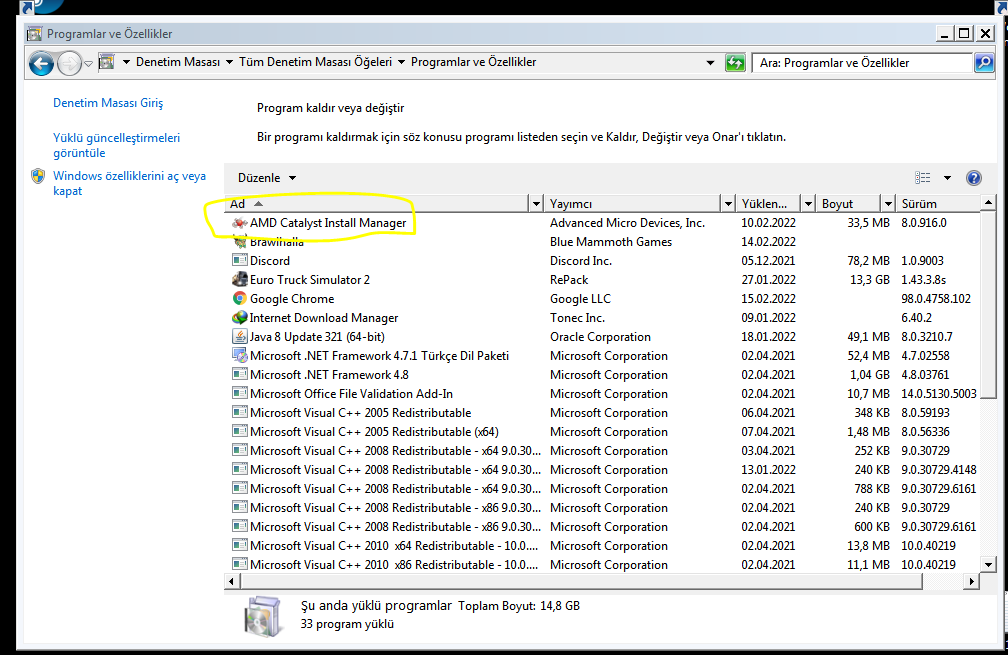1008x655 pixels.
Task: Click the Internet Download Manager icon
Action: point(240,318)
